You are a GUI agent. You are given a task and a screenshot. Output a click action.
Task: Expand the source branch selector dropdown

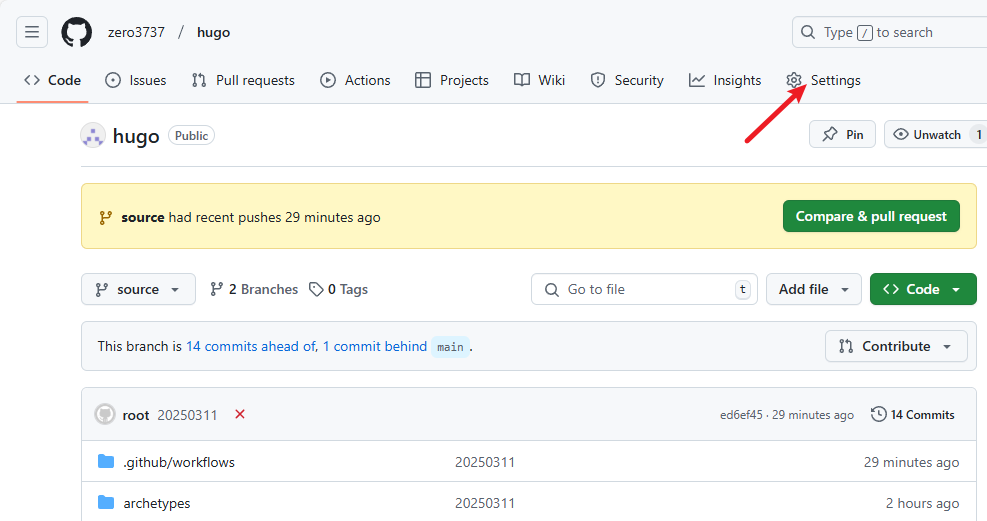[x=138, y=289]
